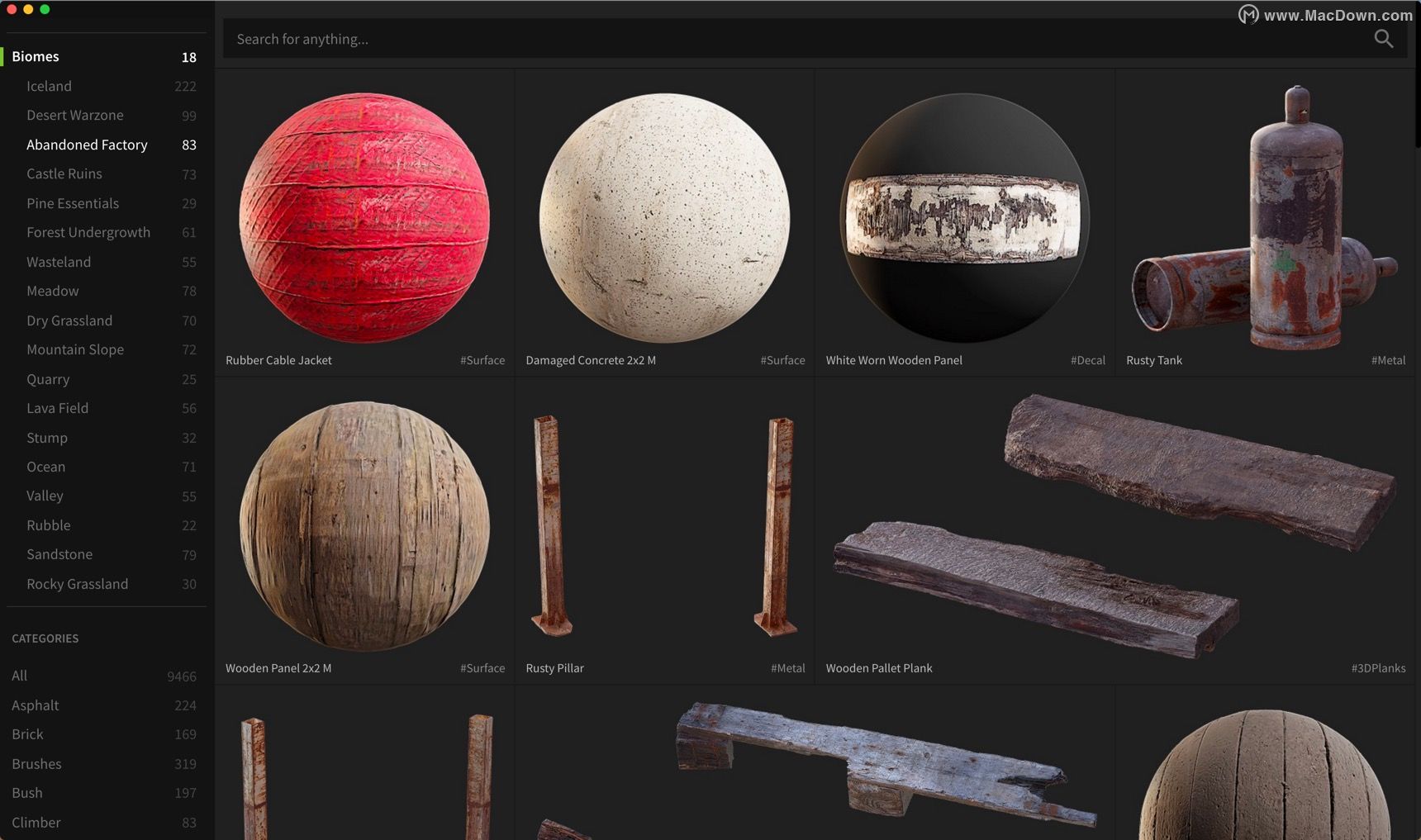Open the White Worn Wooden Panel thumbnail
The width and height of the screenshot is (1421, 840).
(x=964, y=217)
